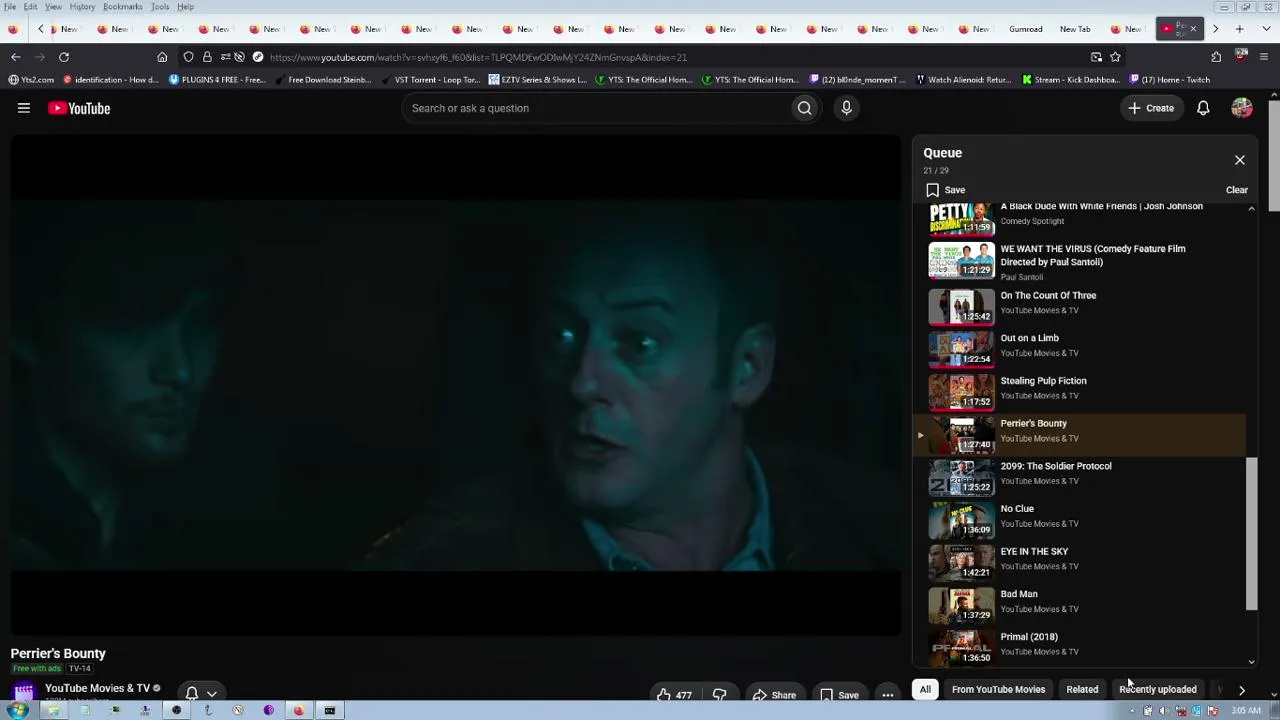Go to YouTube home via logo
The height and width of the screenshot is (720, 1280).
pos(79,108)
